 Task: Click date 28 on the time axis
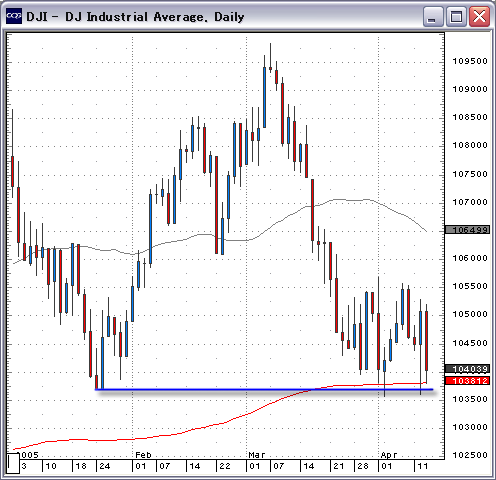click(x=363, y=466)
